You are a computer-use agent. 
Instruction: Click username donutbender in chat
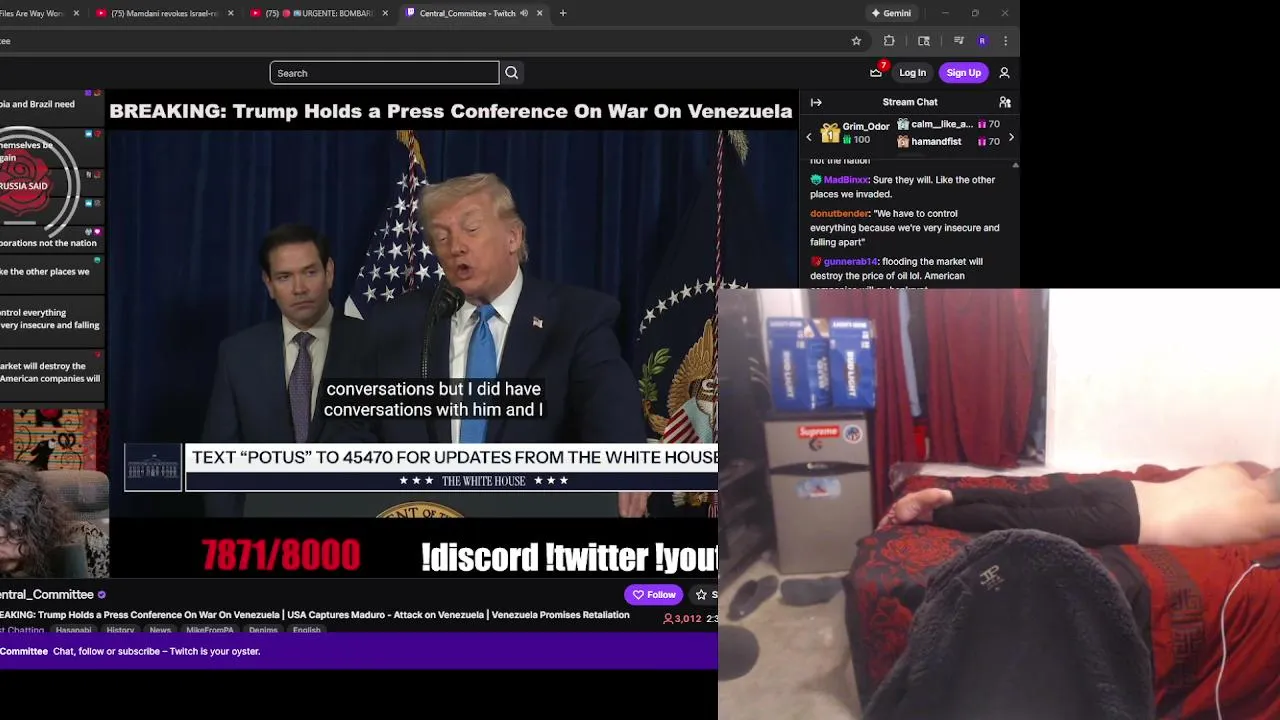point(839,214)
